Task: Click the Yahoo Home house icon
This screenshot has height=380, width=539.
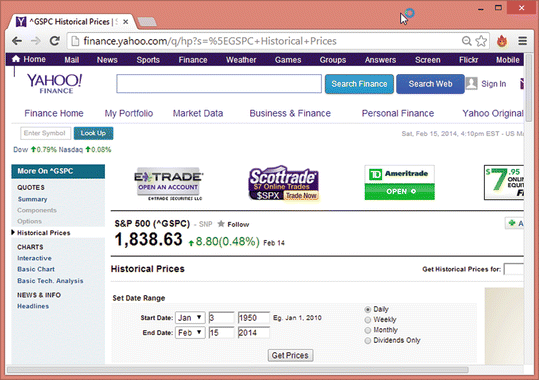Action: point(16,59)
